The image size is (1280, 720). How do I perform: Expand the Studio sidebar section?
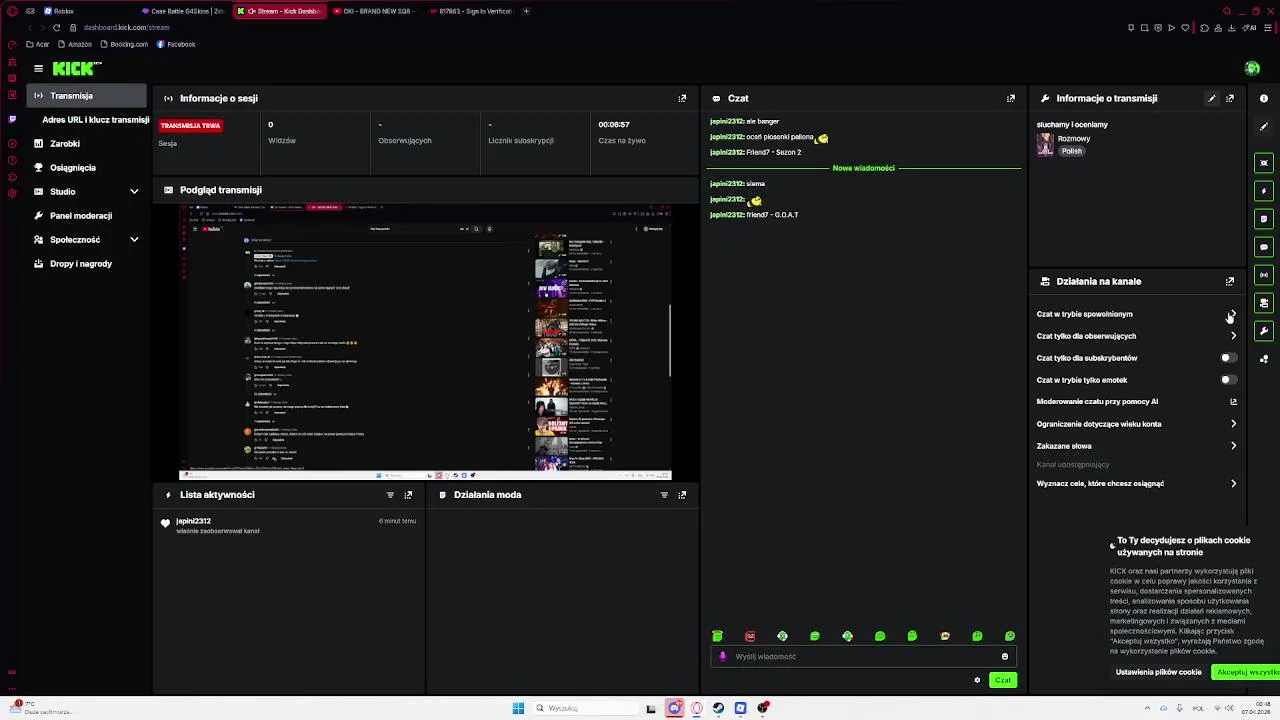(134, 192)
